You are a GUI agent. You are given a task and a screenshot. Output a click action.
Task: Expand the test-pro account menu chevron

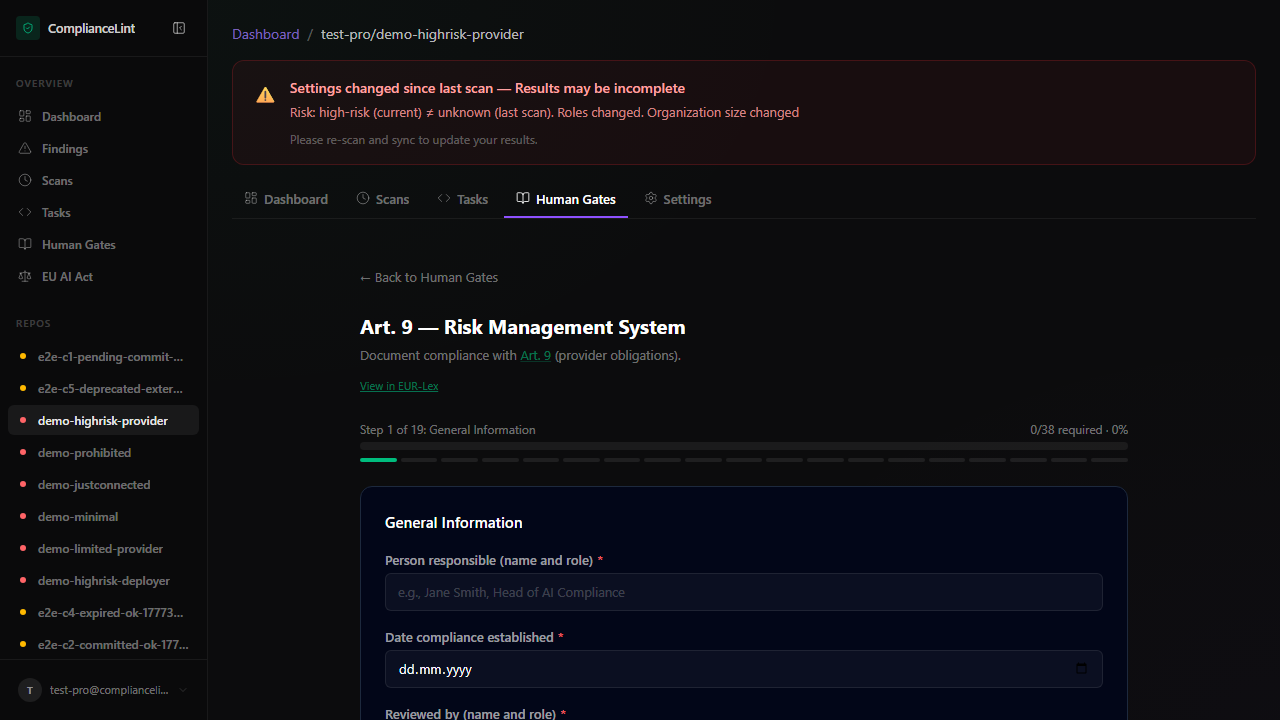click(183, 690)
